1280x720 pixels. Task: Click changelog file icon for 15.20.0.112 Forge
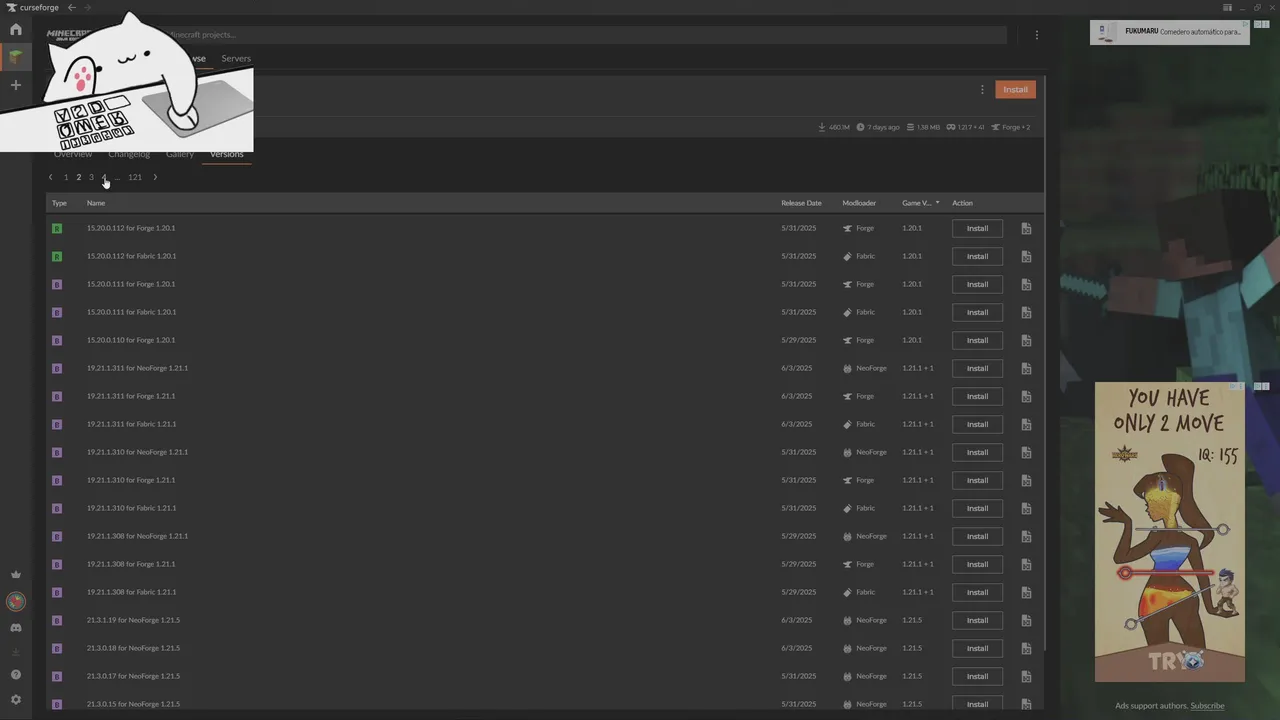(x=1026, y=228)
